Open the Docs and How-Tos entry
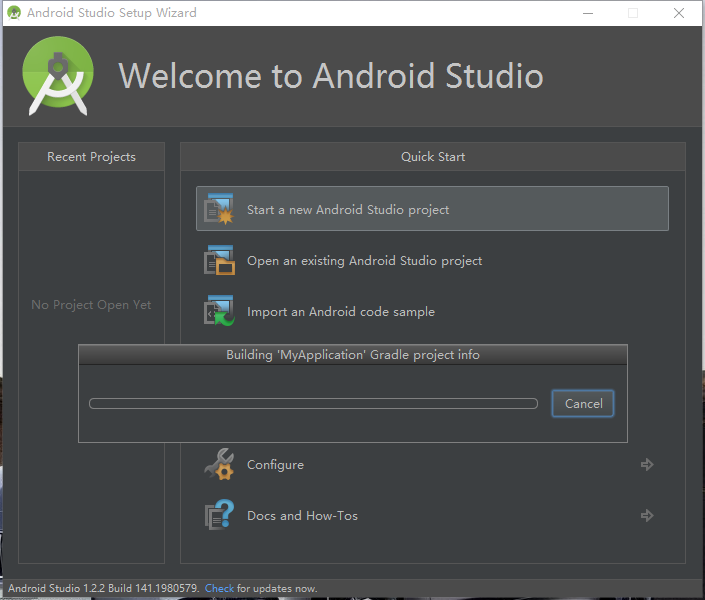The width and height of the screenshot is (705, 600). (302, 515)
